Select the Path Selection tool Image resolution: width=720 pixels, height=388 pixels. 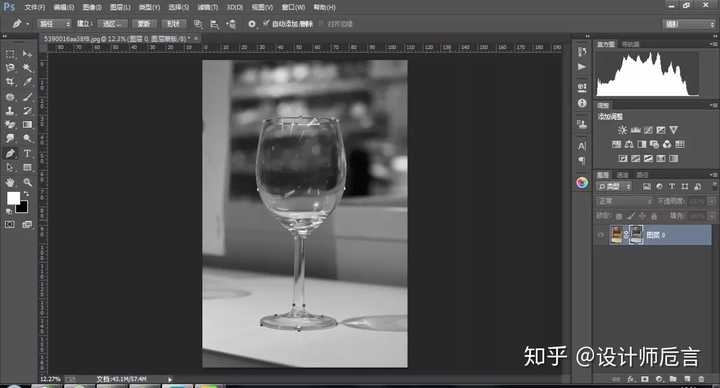10,168
